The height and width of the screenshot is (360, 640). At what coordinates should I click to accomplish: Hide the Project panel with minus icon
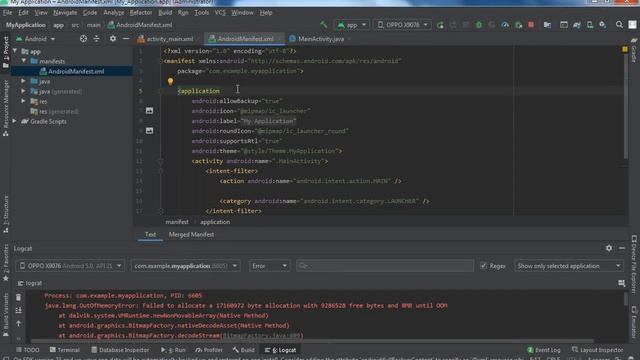126,39
